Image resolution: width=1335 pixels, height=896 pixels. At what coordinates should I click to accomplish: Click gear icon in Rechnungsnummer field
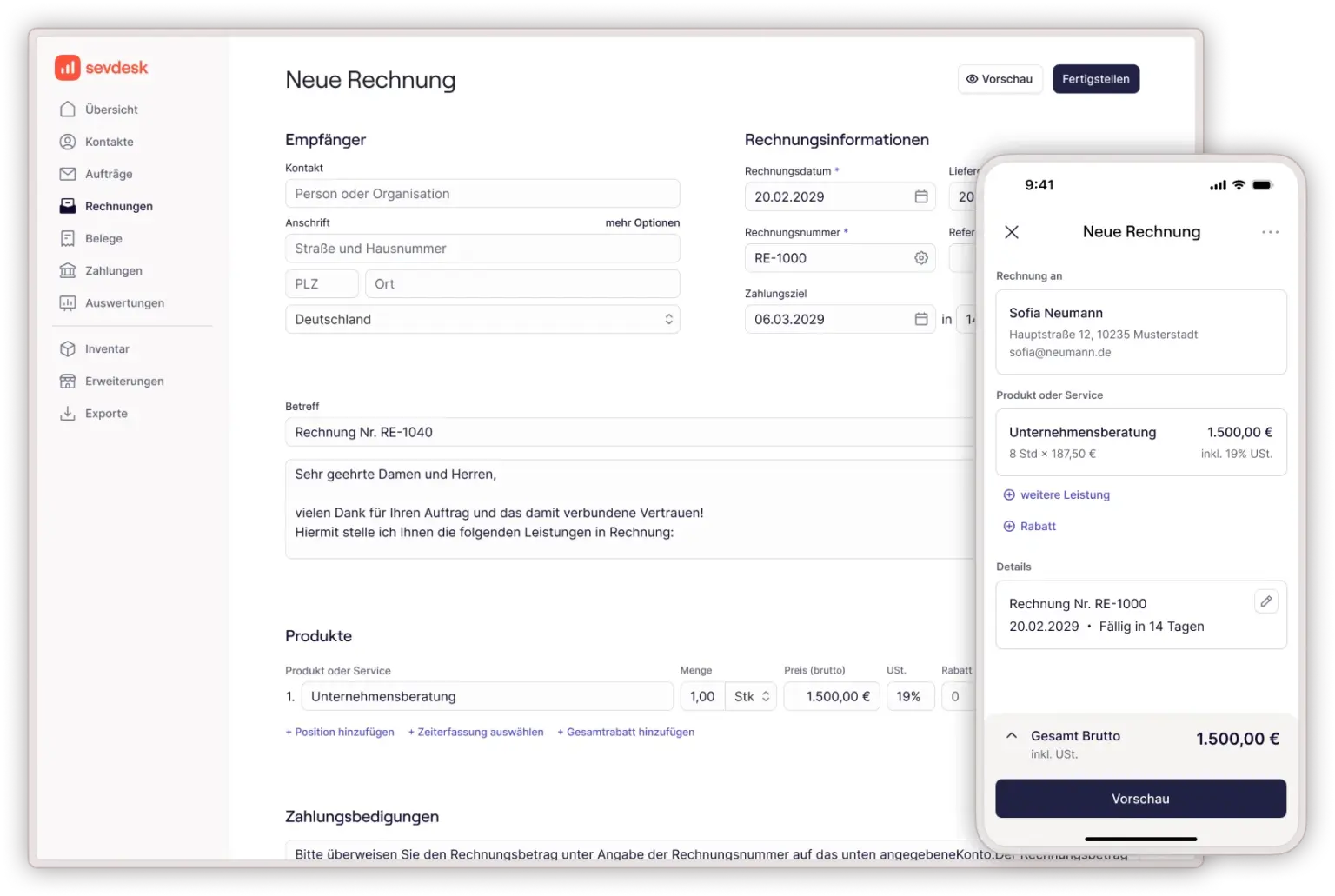coord(920,258)
